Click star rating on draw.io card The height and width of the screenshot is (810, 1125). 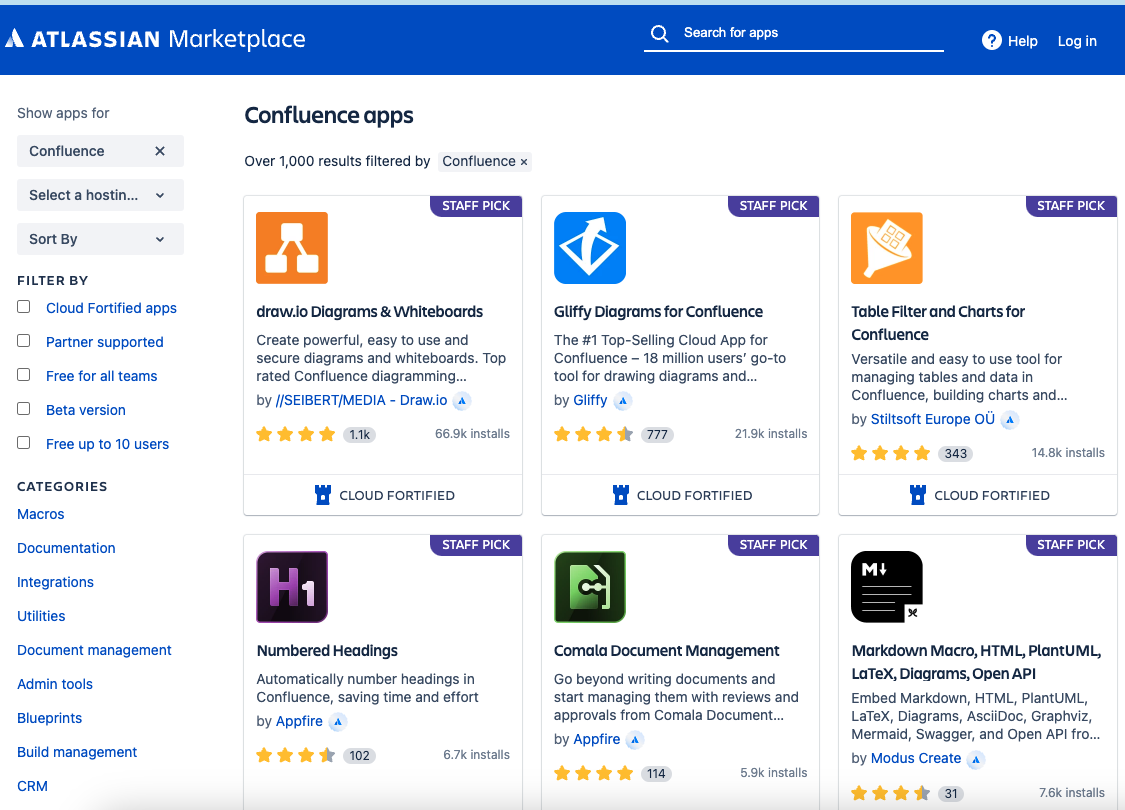(296, 434)
